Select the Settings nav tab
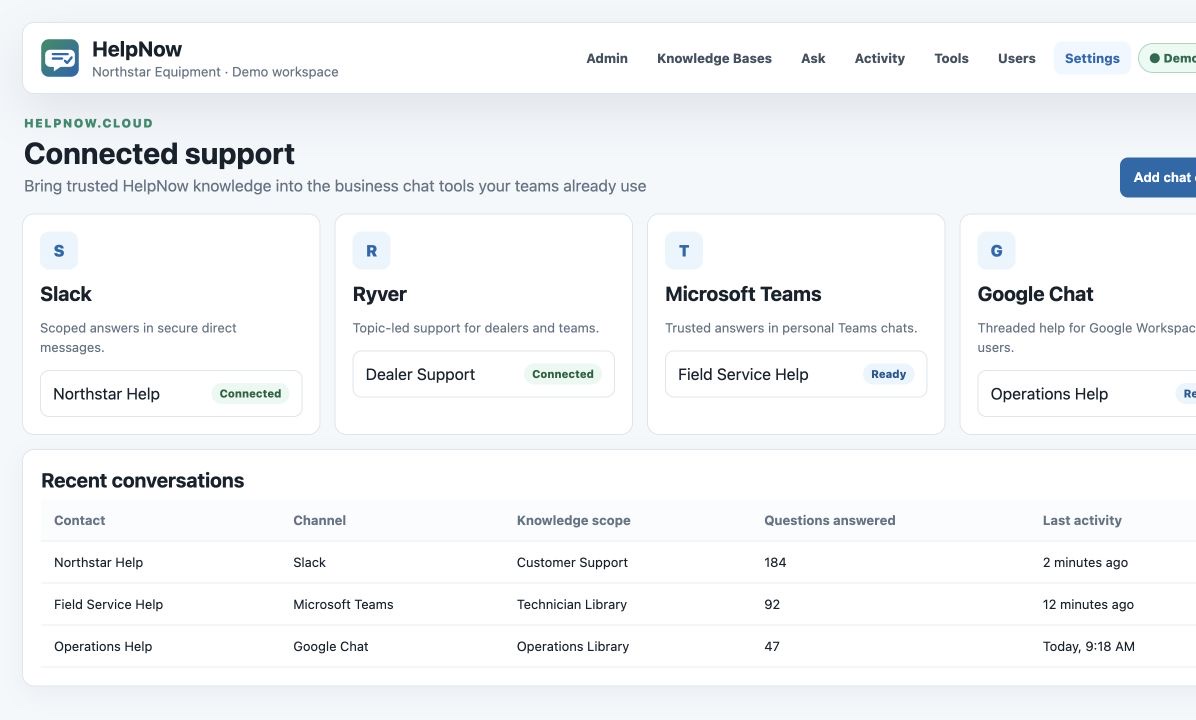The height and width of the screenshot is (720, 1196). (x=1092, y=58)
